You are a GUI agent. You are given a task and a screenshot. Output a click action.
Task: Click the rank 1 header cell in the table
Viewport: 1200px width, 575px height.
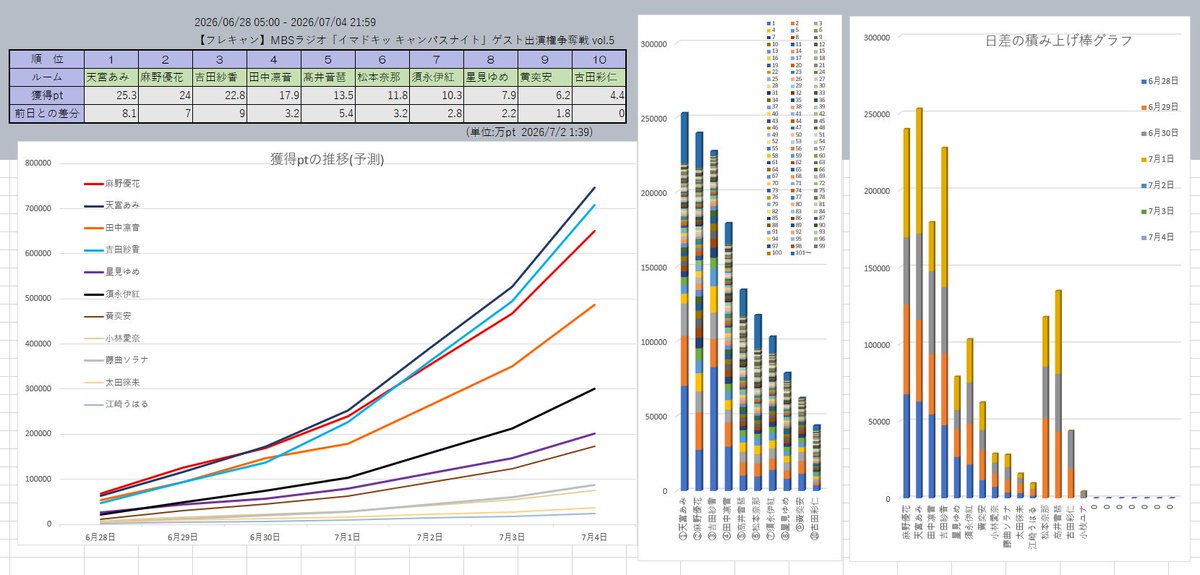[110, 59]
